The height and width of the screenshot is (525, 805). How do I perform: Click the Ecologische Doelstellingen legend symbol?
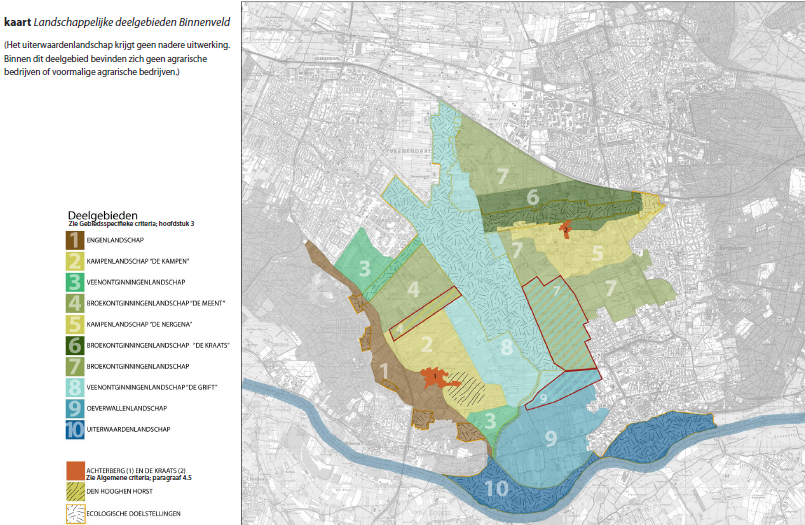tap(76, 514)
